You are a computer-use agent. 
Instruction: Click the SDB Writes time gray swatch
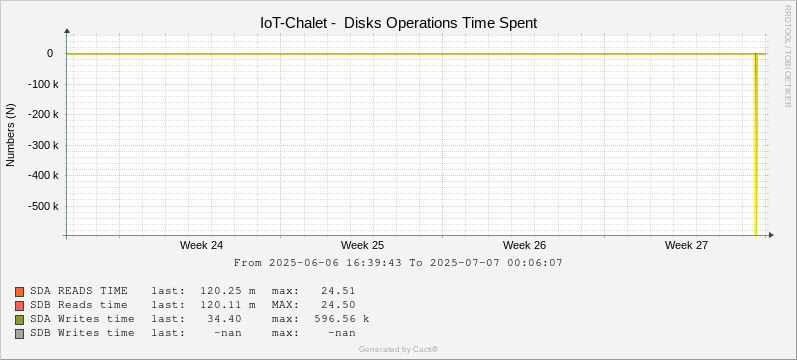pos(20,334)
